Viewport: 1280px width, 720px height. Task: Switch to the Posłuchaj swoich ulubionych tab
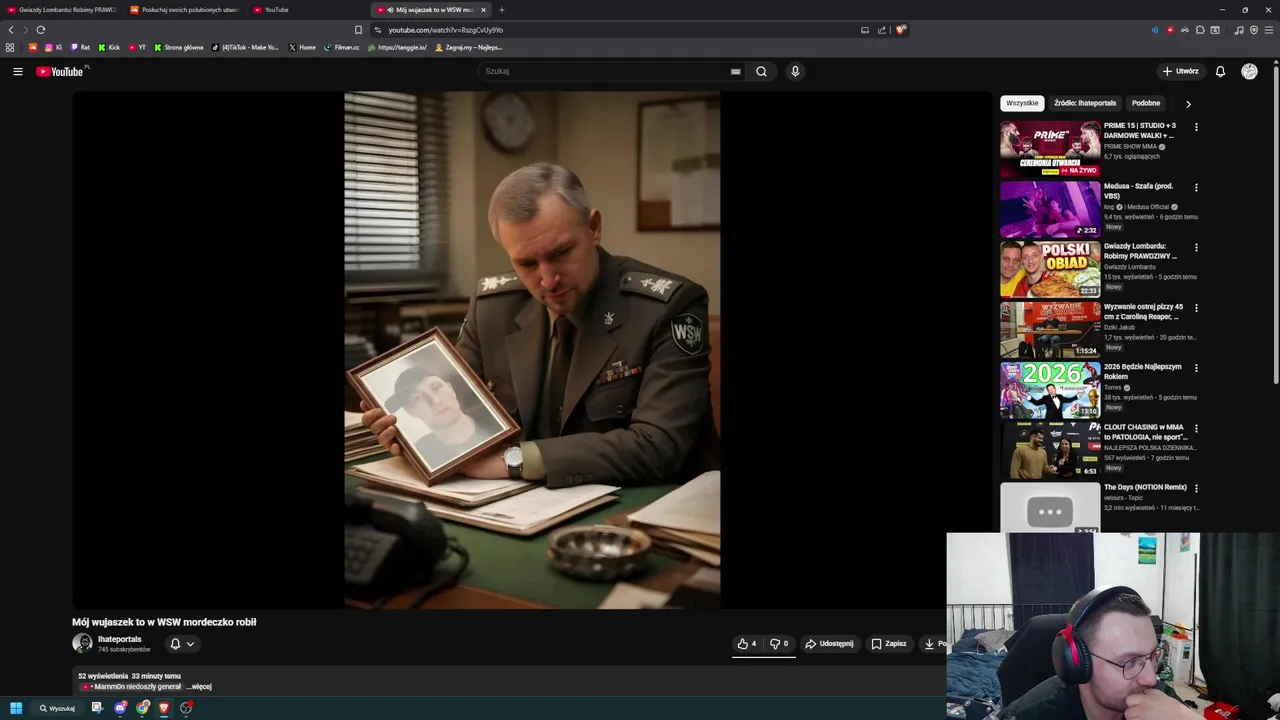point(185,10)
